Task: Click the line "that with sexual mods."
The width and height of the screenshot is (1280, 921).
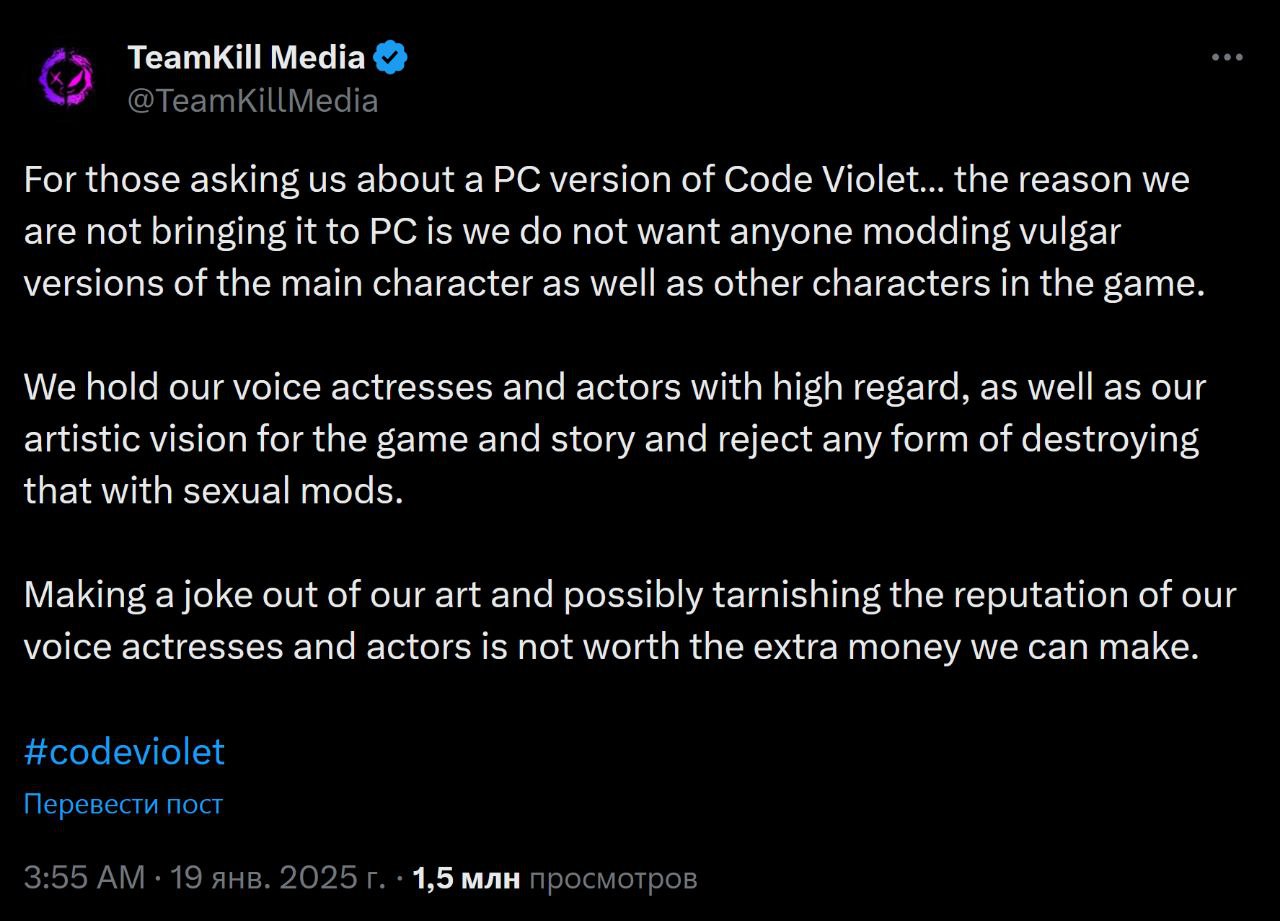Action: point(213,491)
